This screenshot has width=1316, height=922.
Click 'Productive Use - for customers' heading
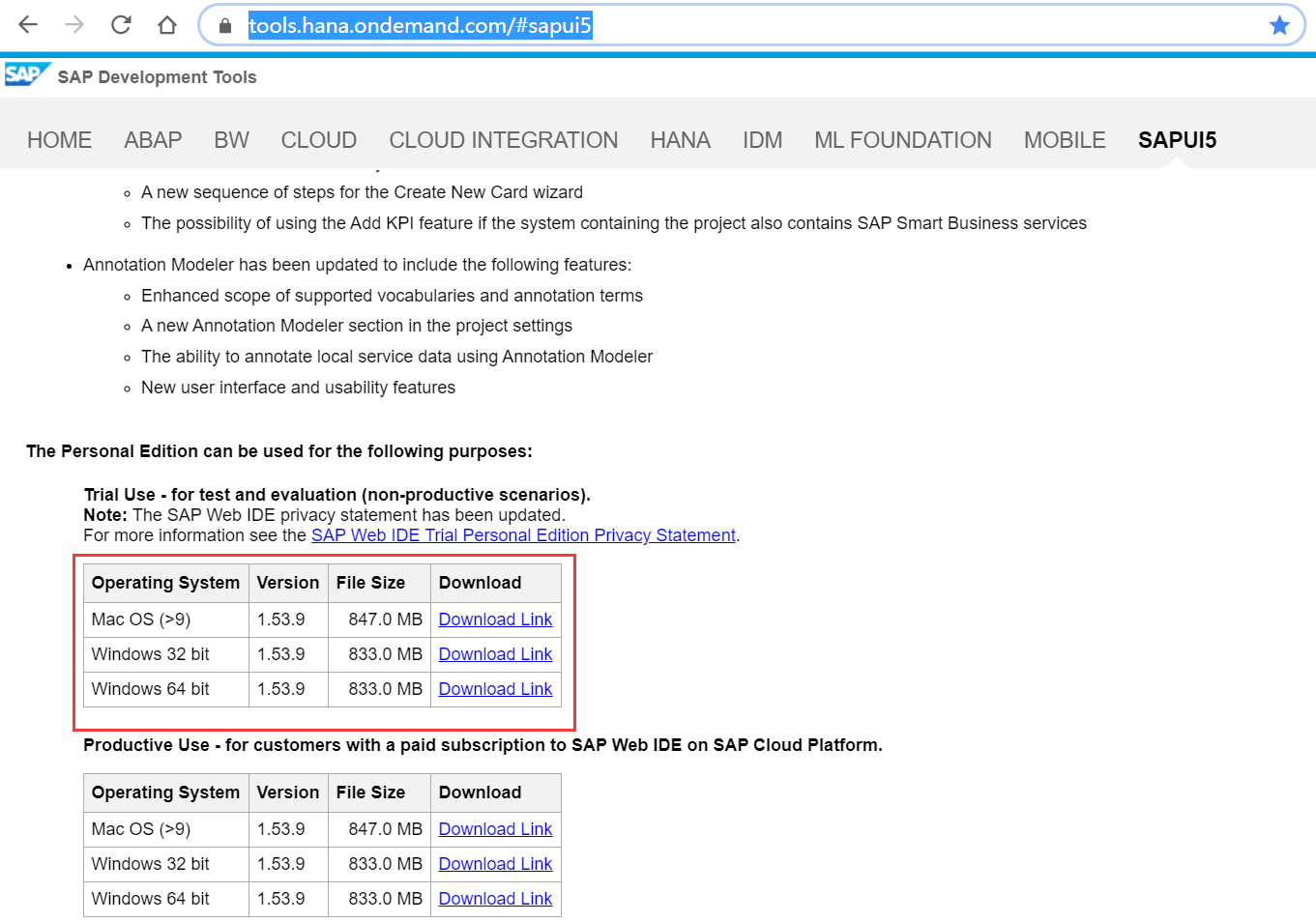click(483, 745)
